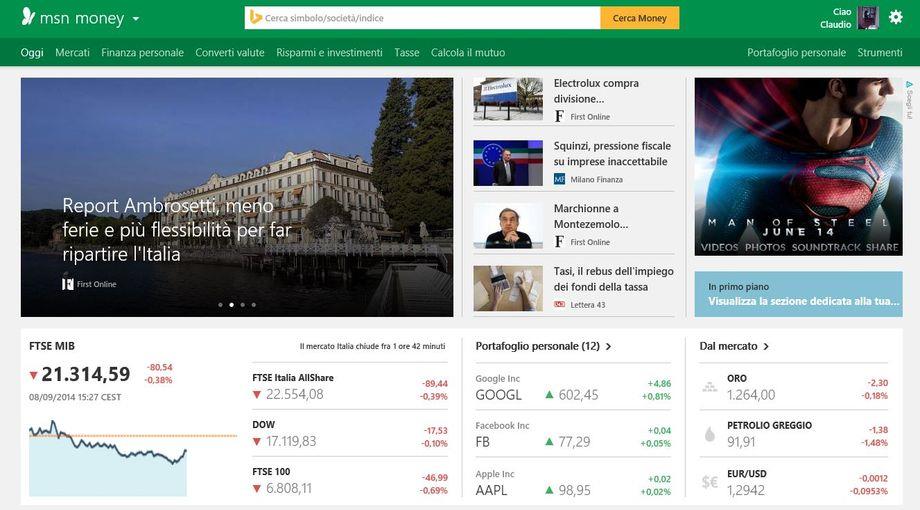Click FTSE MIB down arrow indicator
920x510 pixels.
(33, 375)
